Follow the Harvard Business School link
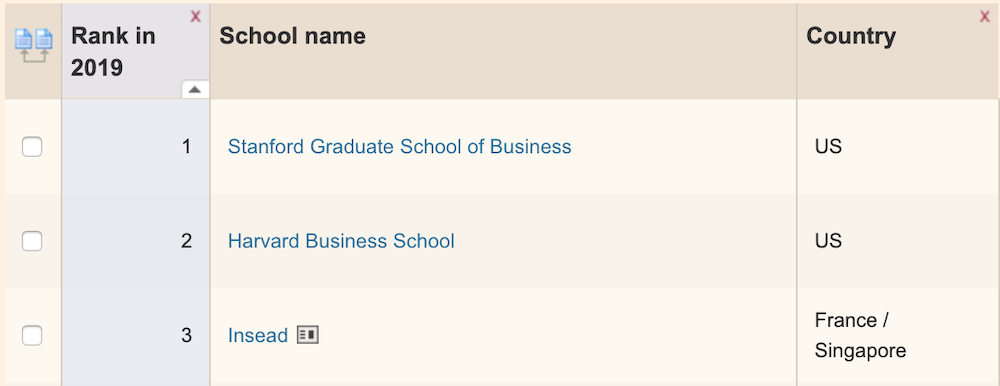Viewport: 1000px width, 386px height. point(341,241)
